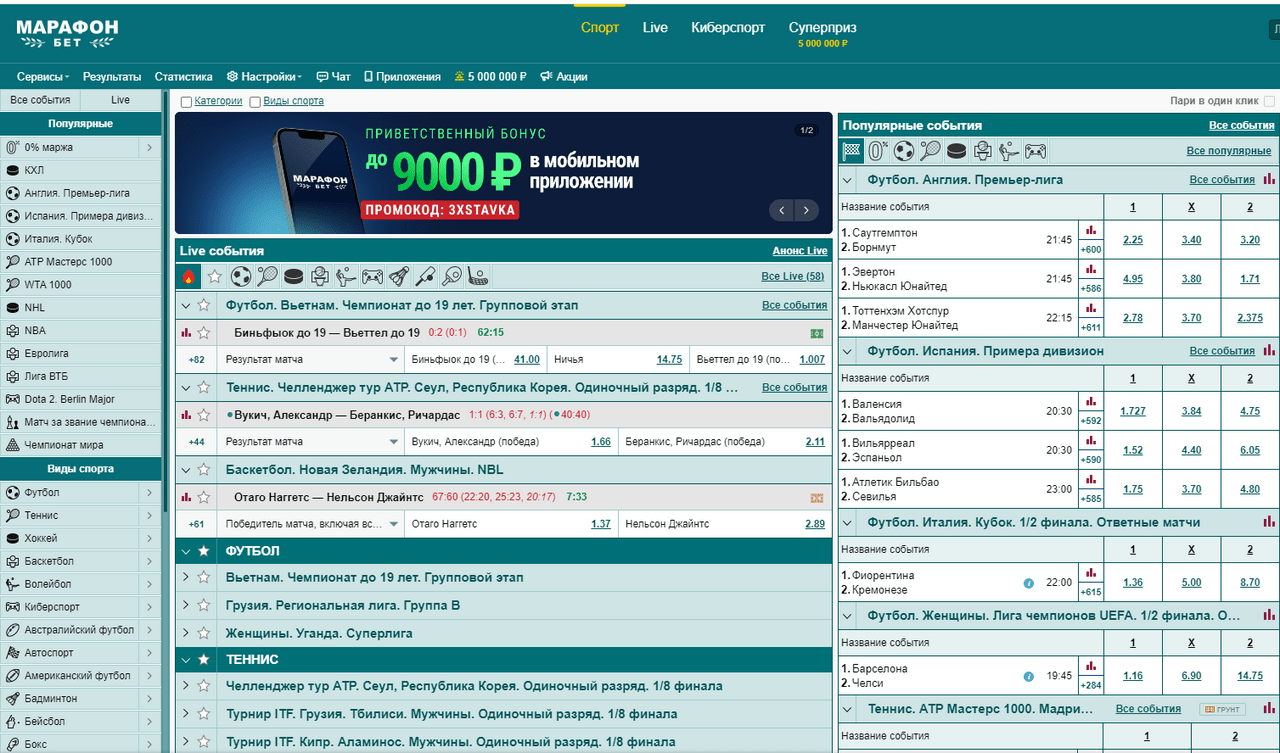Select the esports gamepad icon in Популярные события
This screenshot has height=753, width=1280.
click(x=1035, y=151)
